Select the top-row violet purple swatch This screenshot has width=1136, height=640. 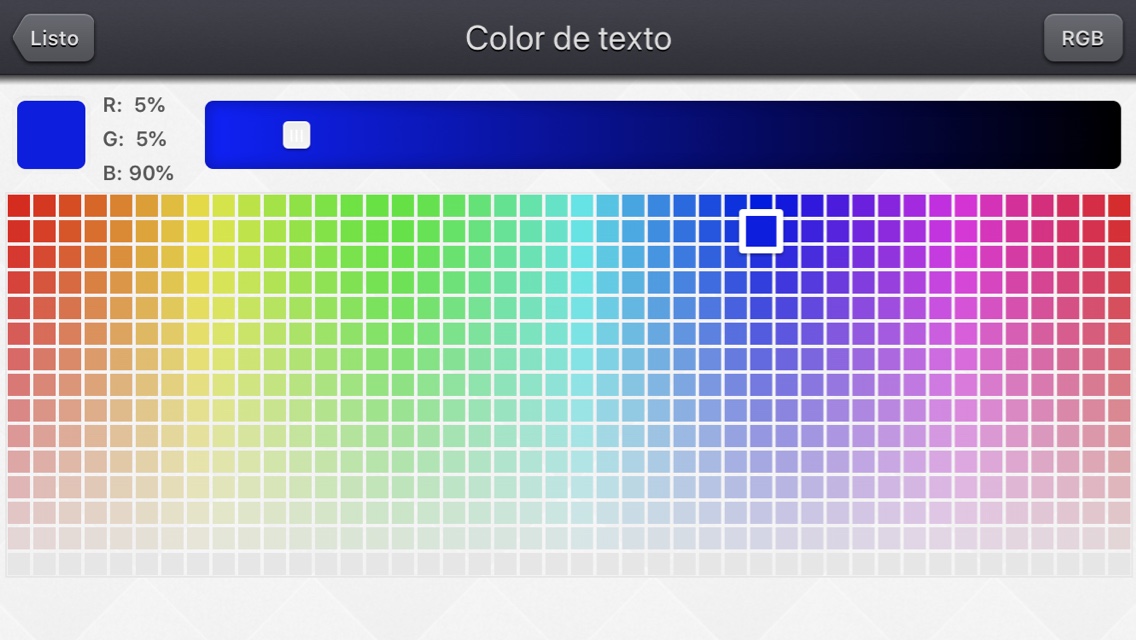pos(864,205)
